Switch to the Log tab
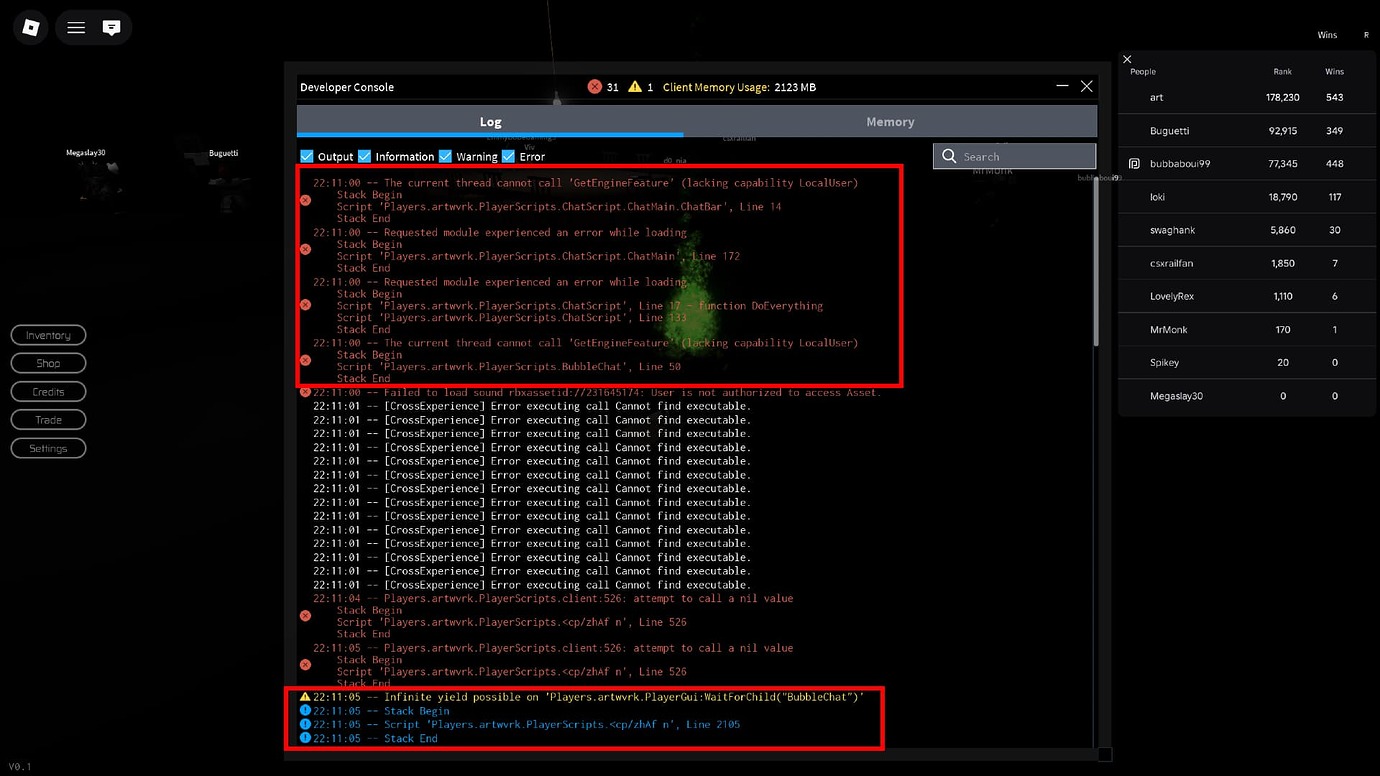1380x776 pixels. pos(490,121)
